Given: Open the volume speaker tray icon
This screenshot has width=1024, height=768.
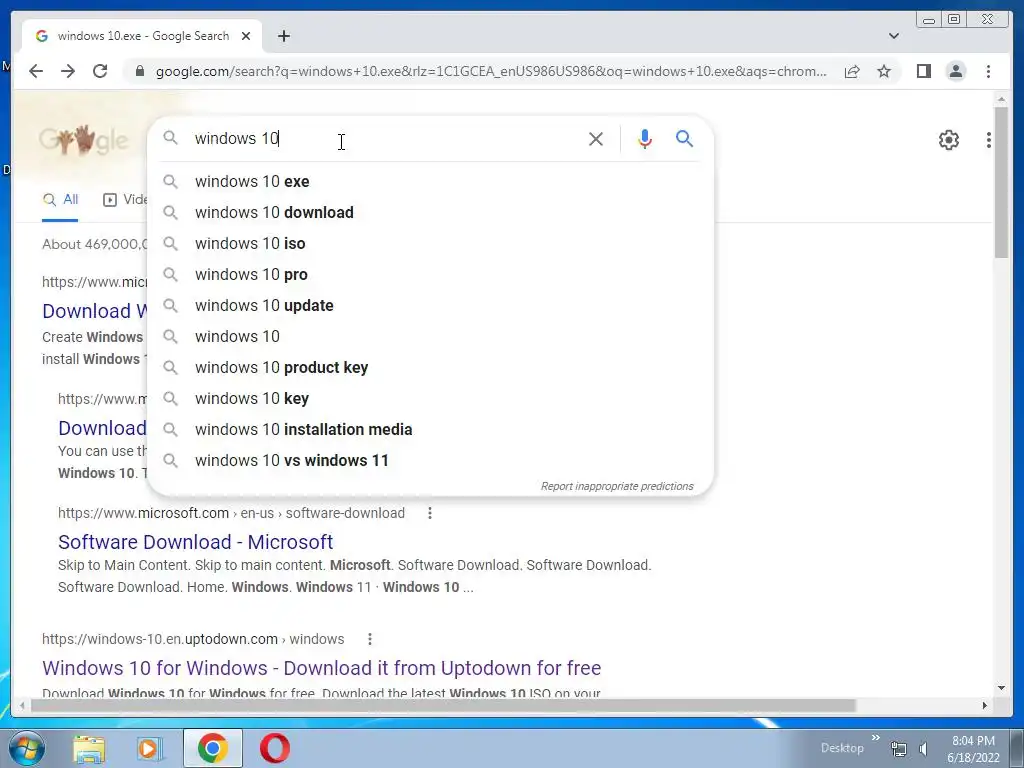Looking at the screenshot, I should coord(923,749).
